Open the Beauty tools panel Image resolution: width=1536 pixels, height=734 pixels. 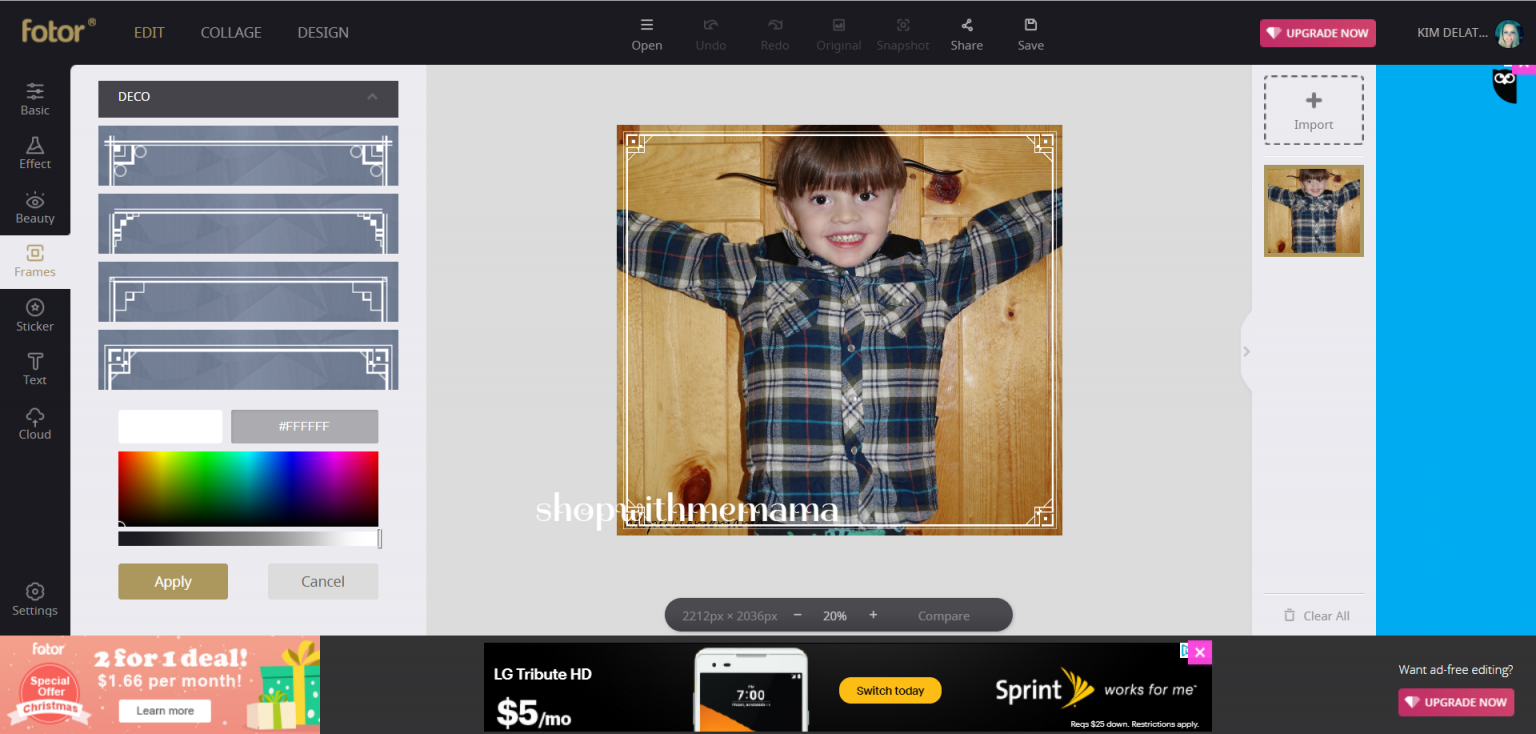click(35, 207)
